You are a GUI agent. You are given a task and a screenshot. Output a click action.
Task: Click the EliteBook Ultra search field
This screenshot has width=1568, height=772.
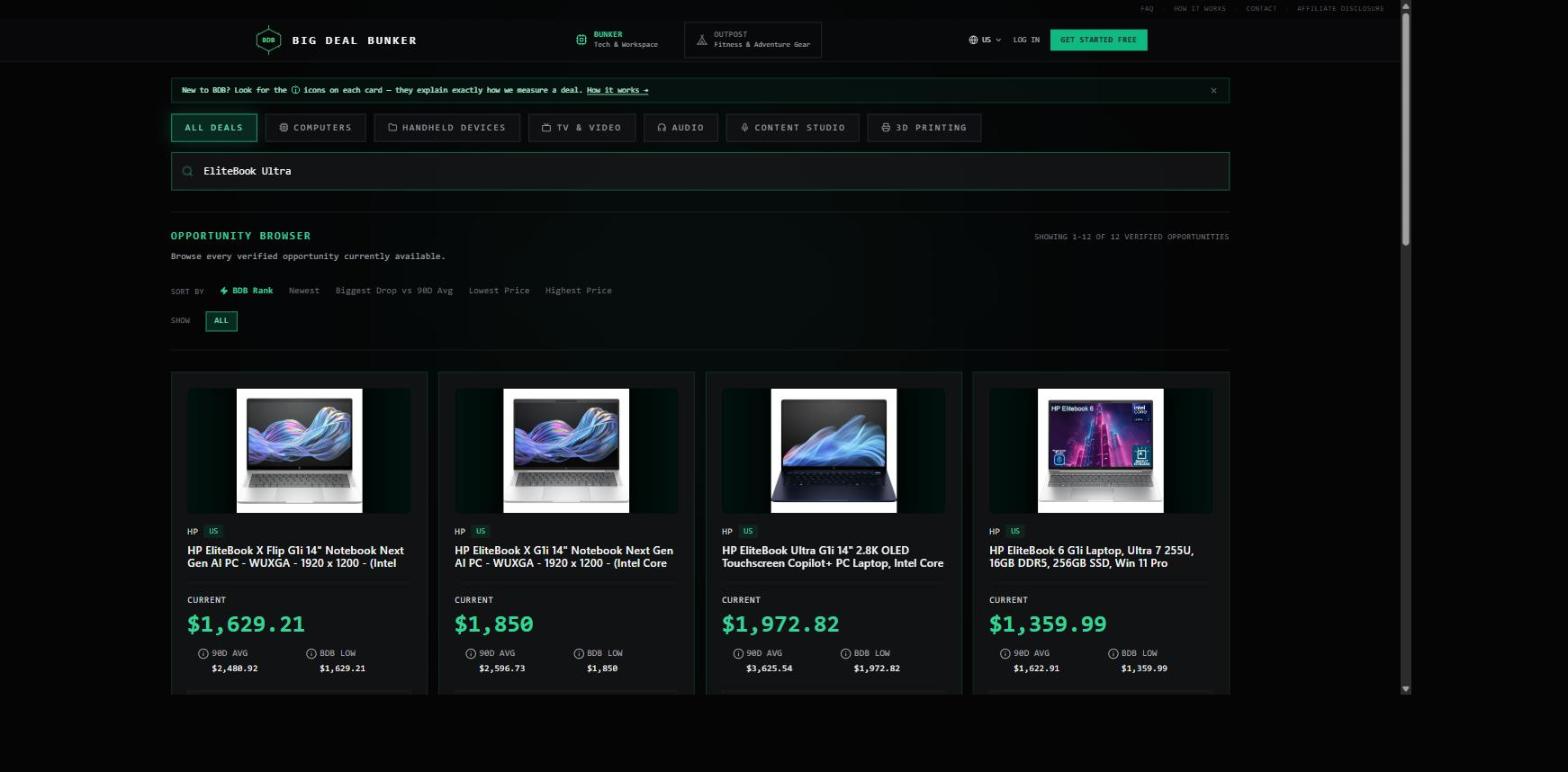coord(700,171)
